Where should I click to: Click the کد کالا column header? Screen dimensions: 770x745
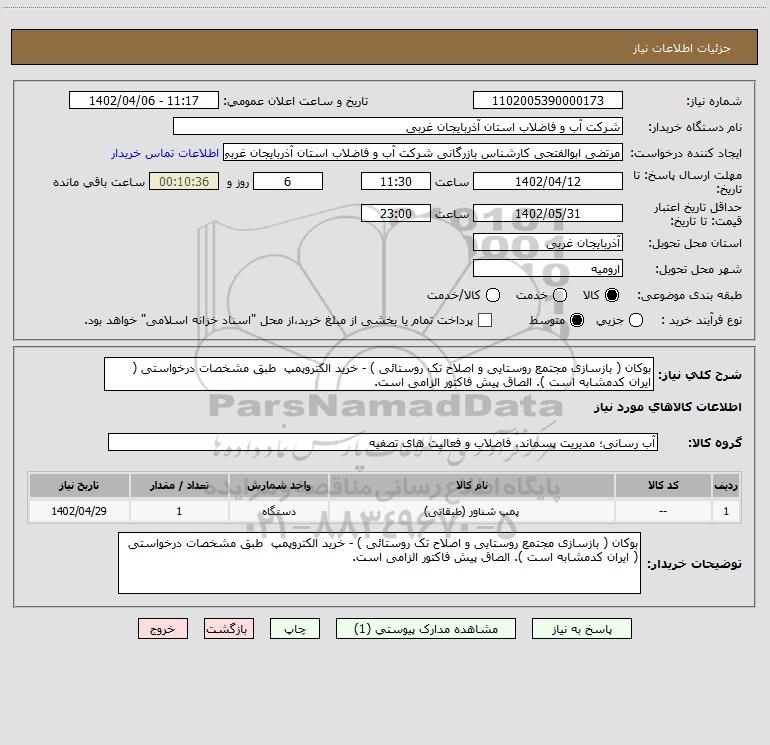pos(663,485)
